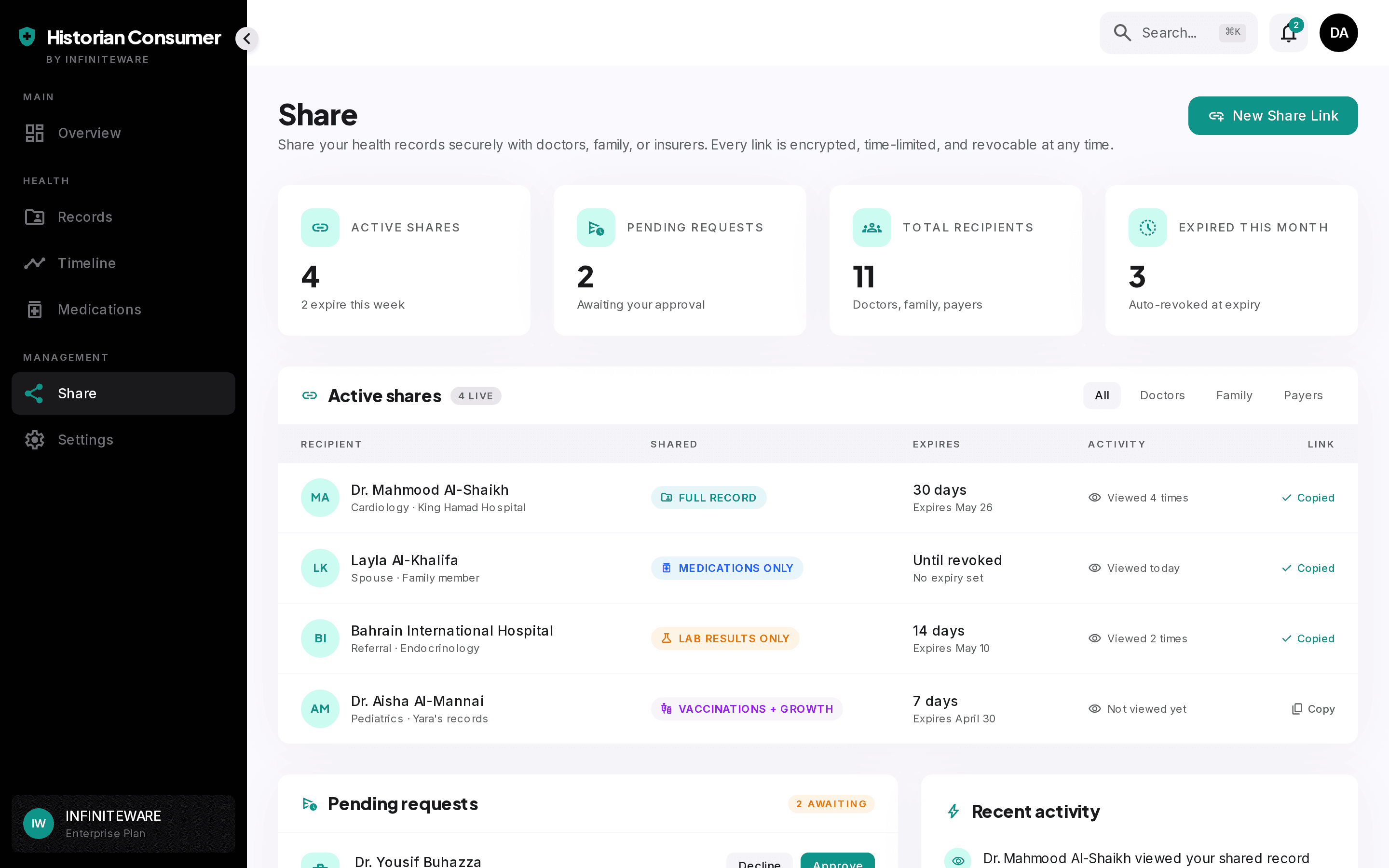
Task: Click the MEDICATIONS ONLY tag
Action: tap(727, 569)
